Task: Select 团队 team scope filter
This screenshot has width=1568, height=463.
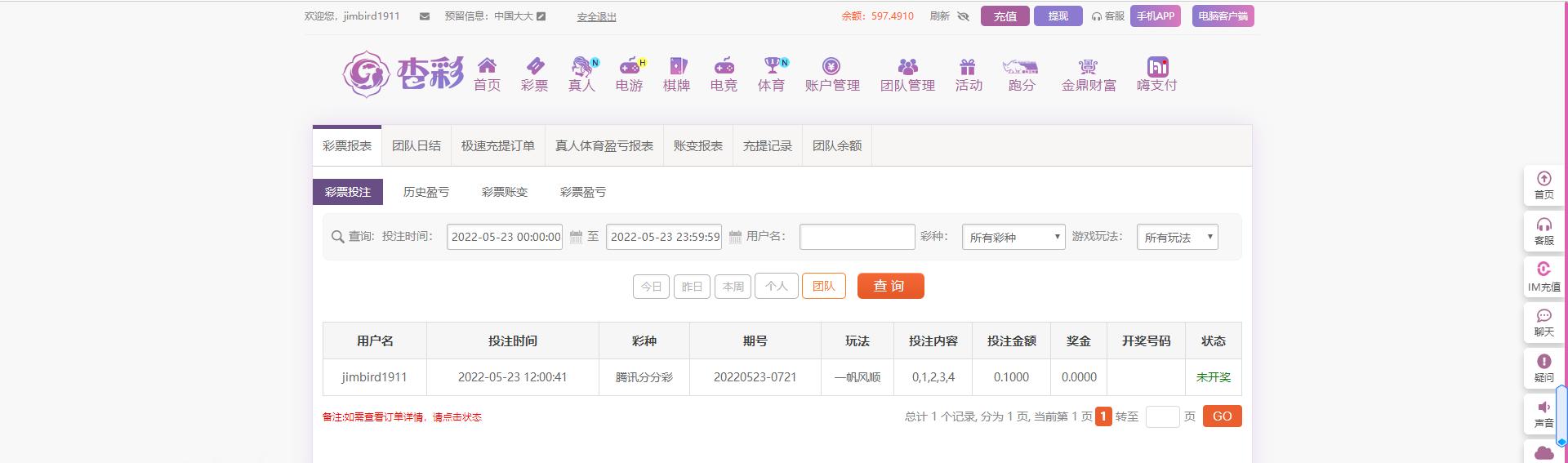Action: pos(823,286)
